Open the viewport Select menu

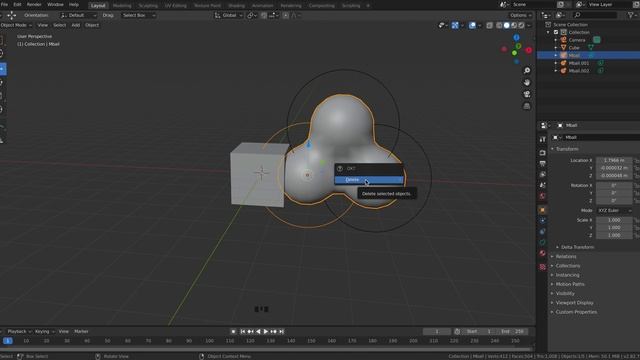(59, 25)
